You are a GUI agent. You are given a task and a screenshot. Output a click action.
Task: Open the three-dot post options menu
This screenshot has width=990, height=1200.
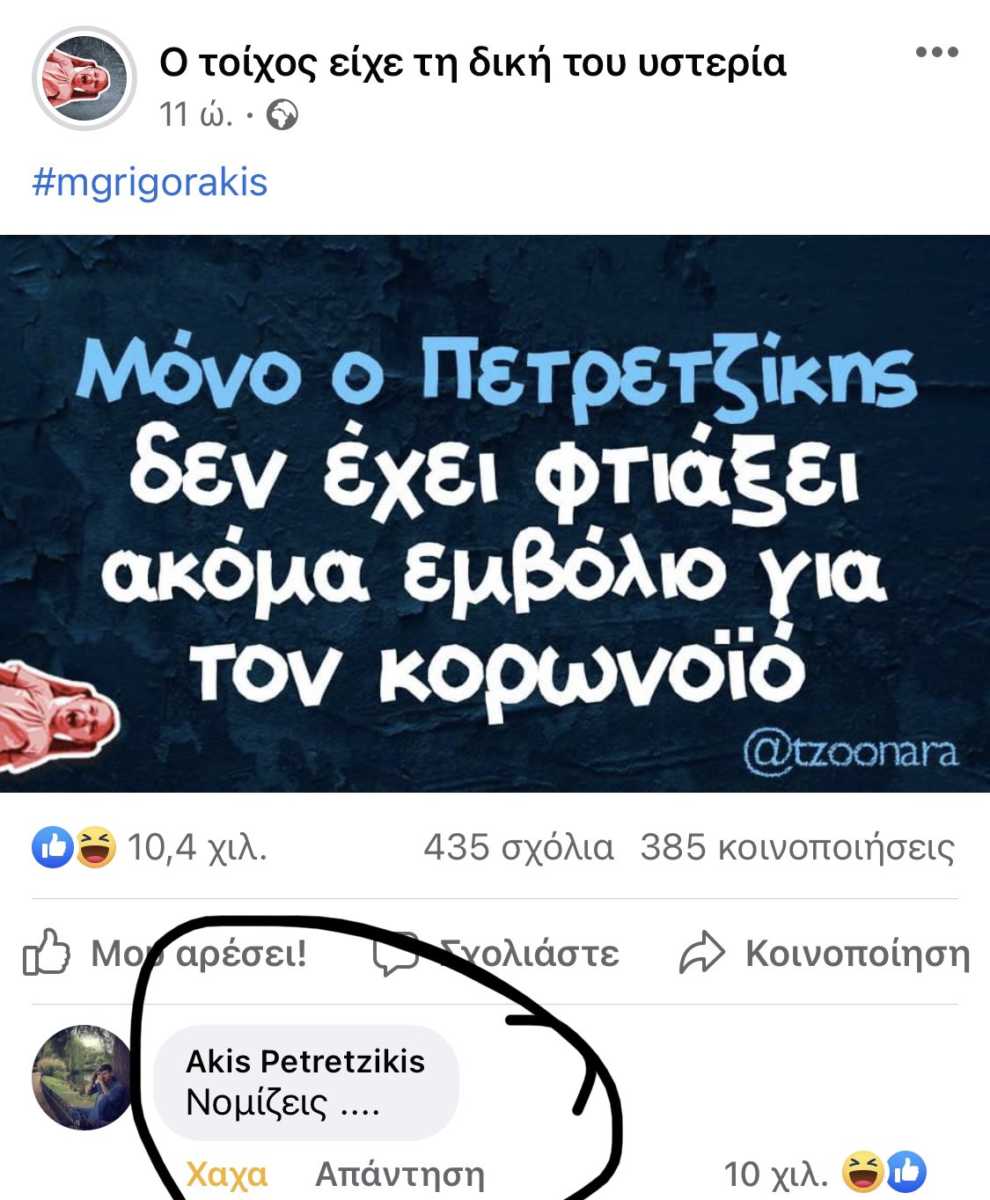tap(937, 53)
